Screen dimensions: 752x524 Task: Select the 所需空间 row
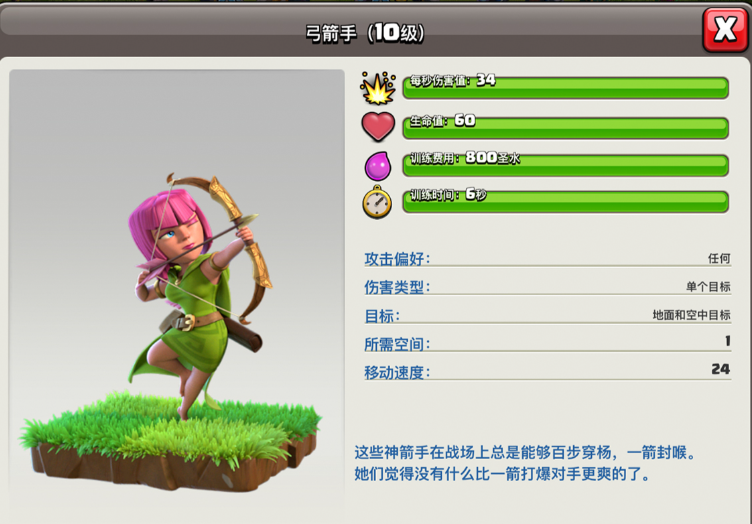[548, 343]
